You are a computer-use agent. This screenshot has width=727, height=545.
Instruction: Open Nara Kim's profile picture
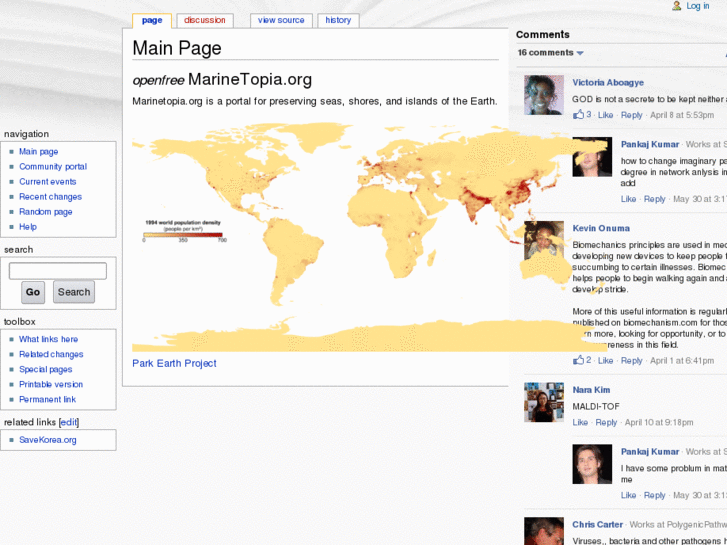pos(544,402)
